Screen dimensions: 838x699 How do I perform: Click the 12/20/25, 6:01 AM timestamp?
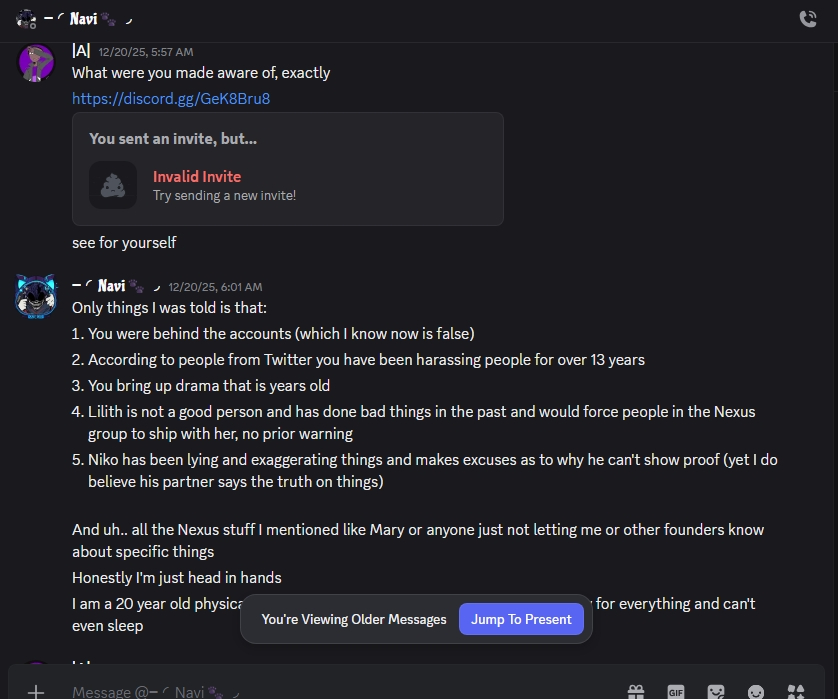point(215,287)
